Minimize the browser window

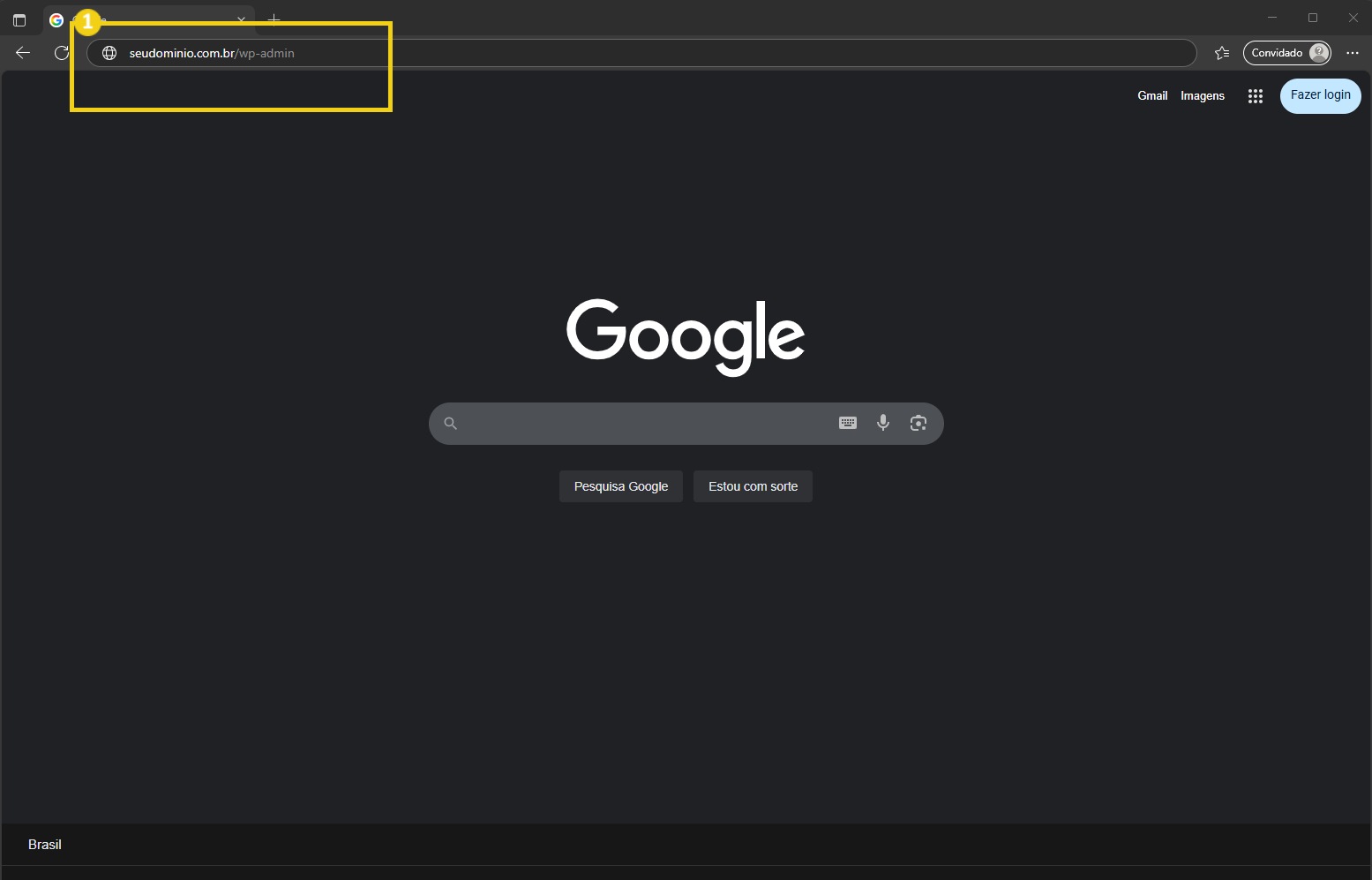click(1272, 18)
